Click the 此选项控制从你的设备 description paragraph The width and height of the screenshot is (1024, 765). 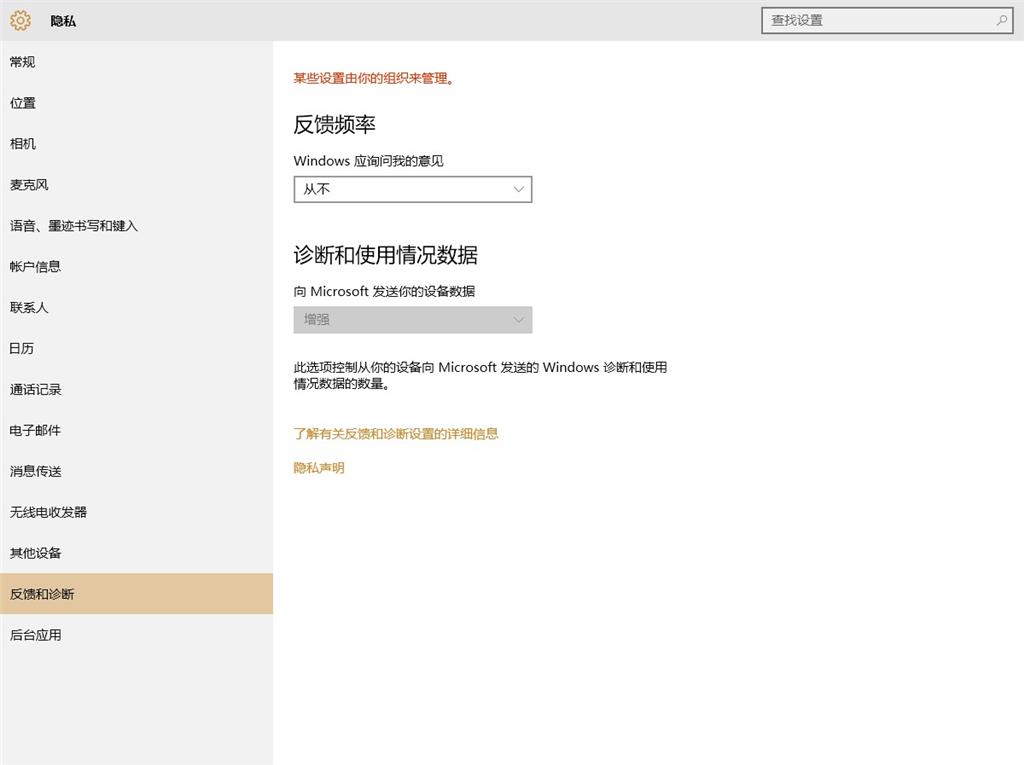click(480, 376)
